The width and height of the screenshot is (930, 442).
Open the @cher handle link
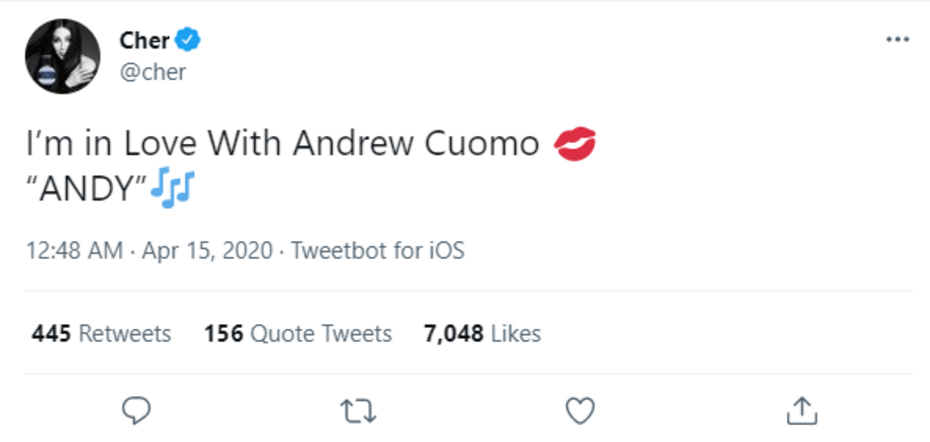[x=152, y=72]
